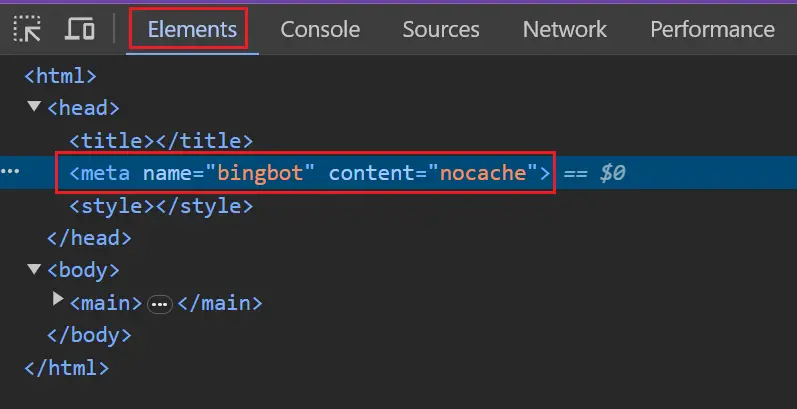The image size is (797, 409).
Task: Click the "nocache" content attribute value
Action: [484, 173]
